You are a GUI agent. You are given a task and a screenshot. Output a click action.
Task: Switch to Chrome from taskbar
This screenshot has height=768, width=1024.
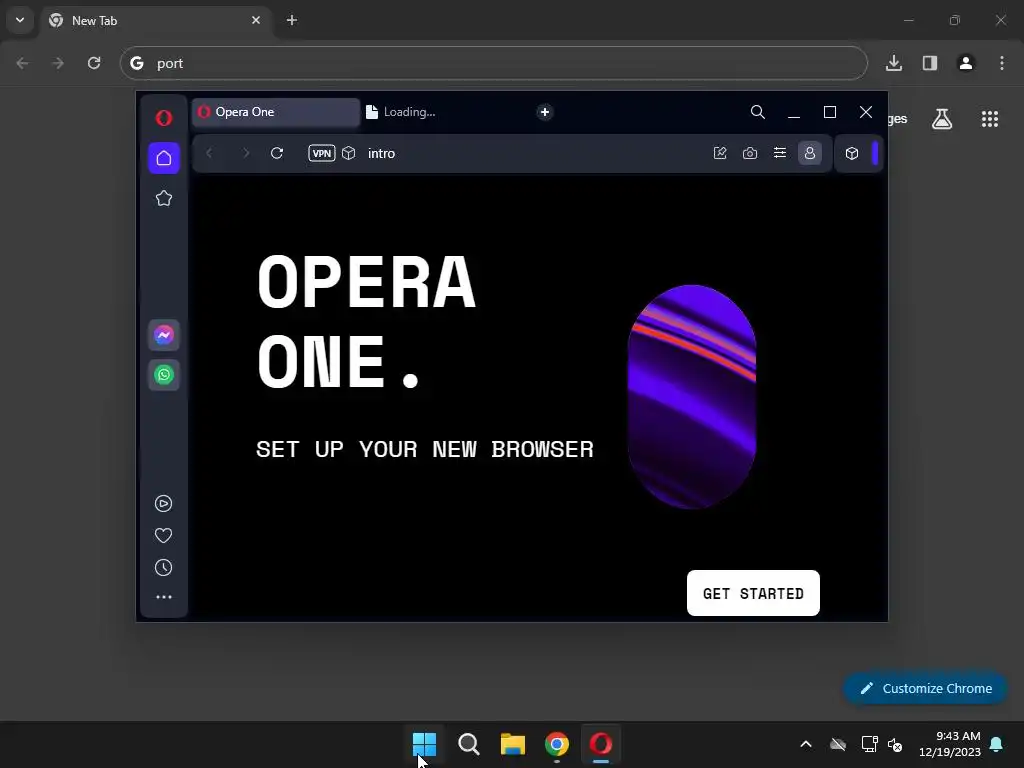(557, 744)
